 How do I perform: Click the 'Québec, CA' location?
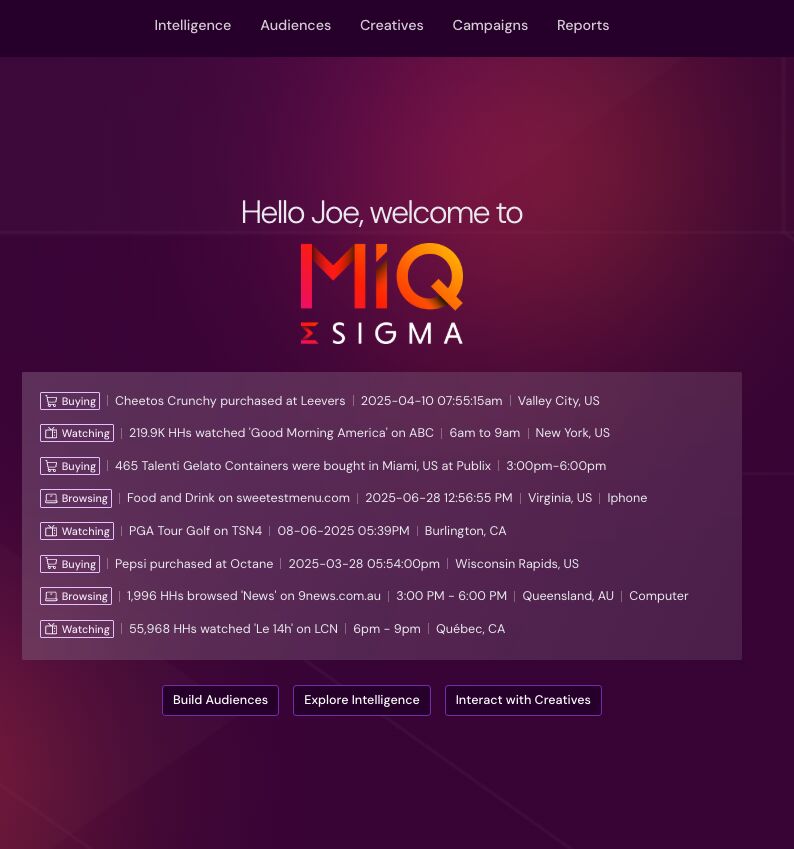pos(471,629)
